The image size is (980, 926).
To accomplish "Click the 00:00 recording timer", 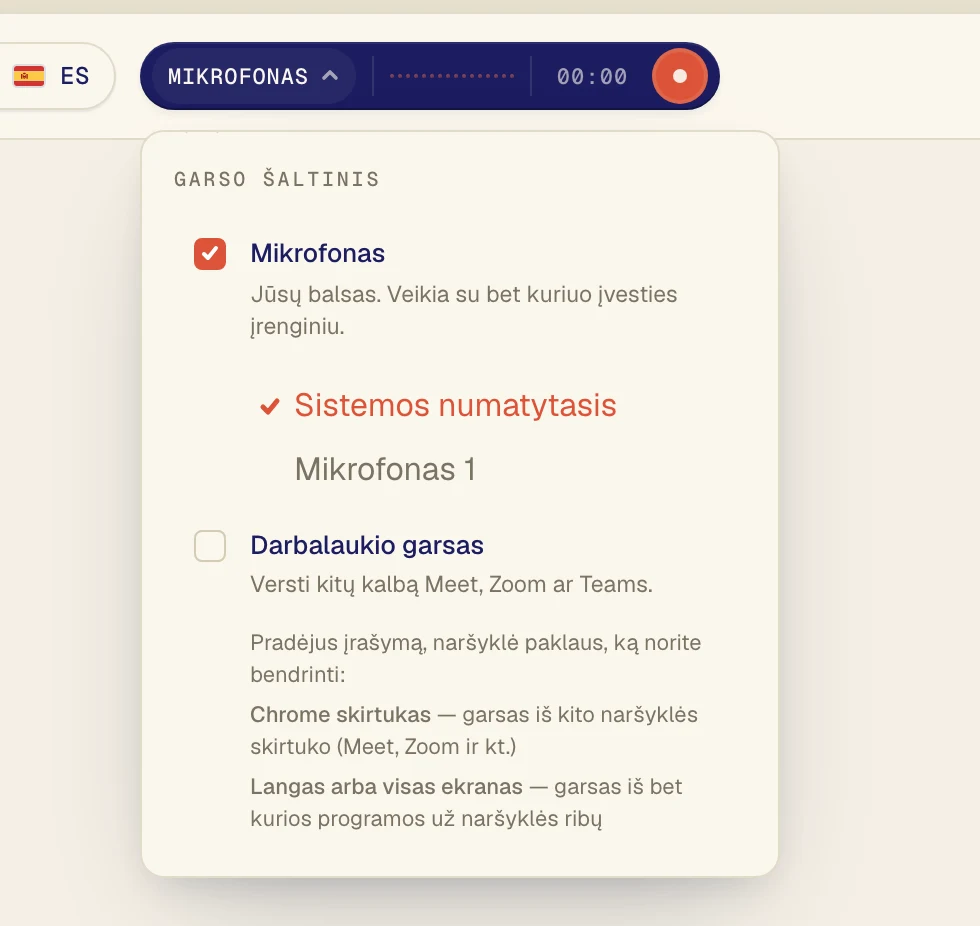I will tap(592, 76).
